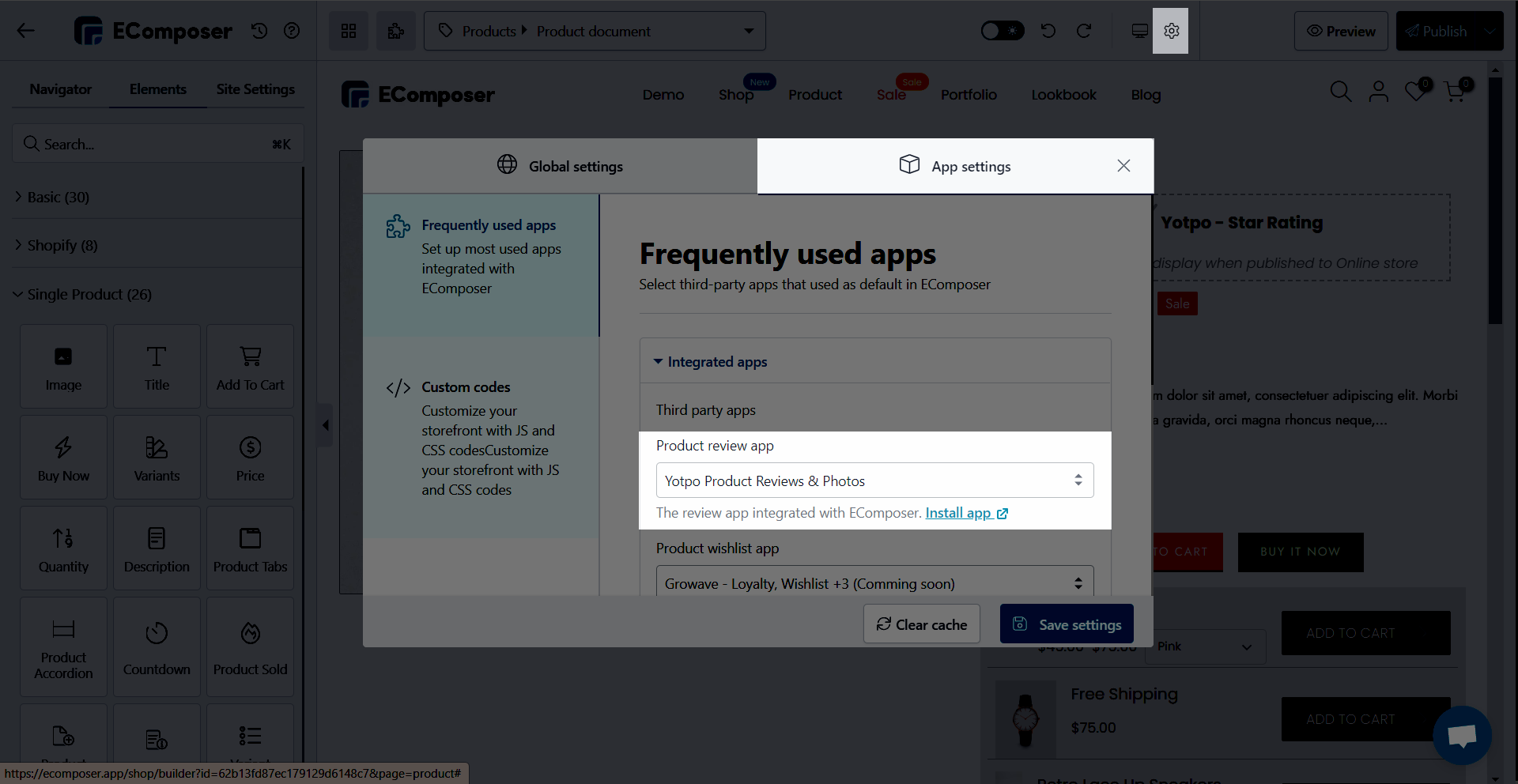Select the Image element
The width and height of the screenshot is (1518, 784).
[63, 367]
